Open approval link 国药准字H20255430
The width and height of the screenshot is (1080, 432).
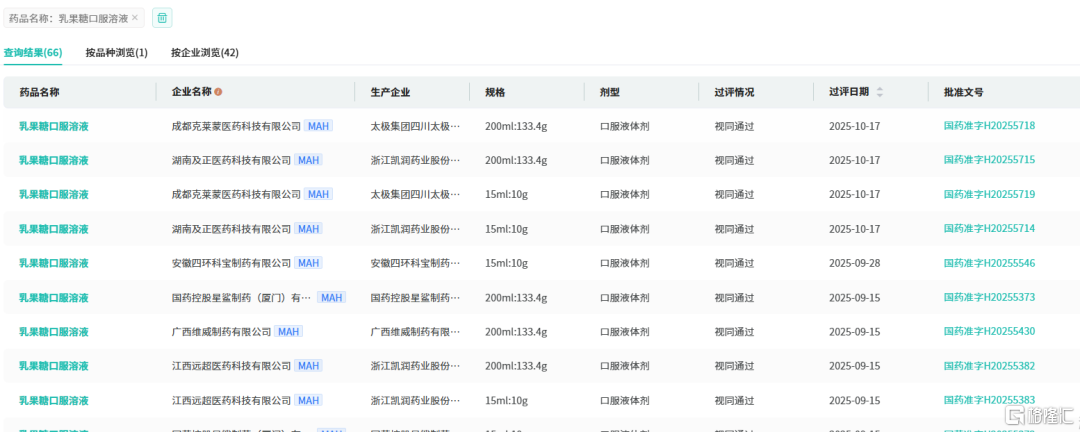(x=989, y=332)
